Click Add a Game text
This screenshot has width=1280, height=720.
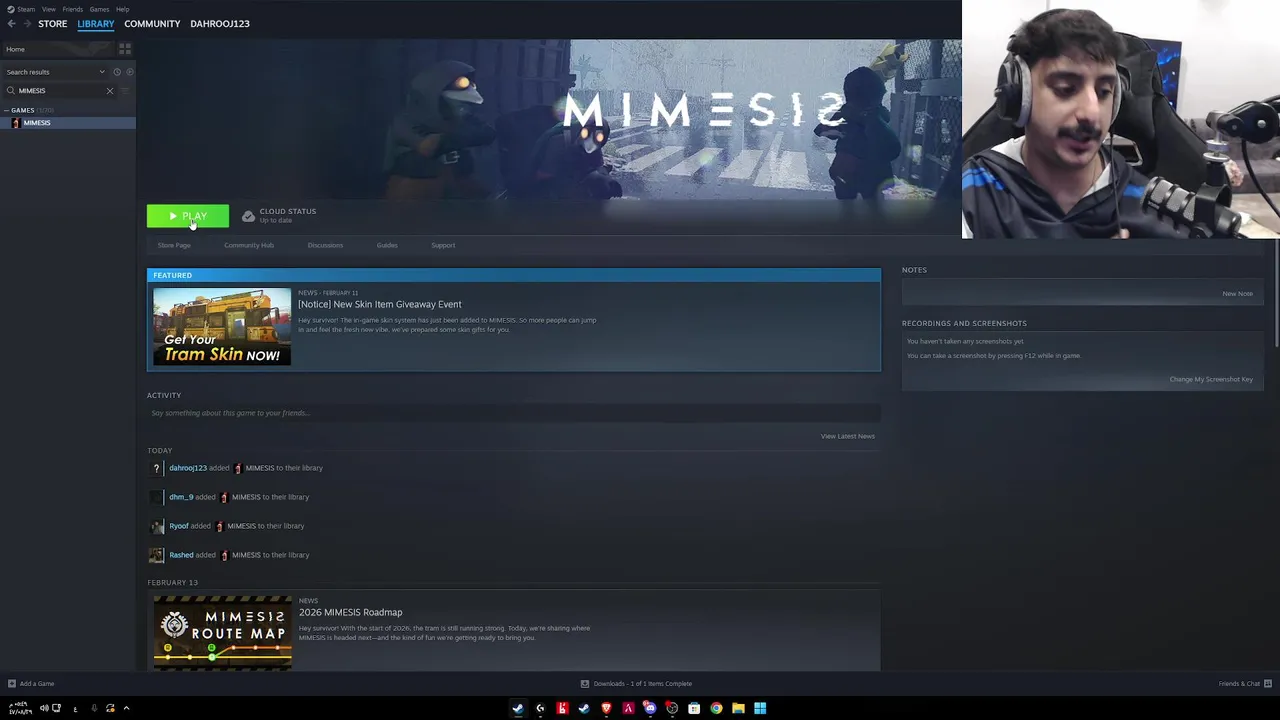pos(37,684)
